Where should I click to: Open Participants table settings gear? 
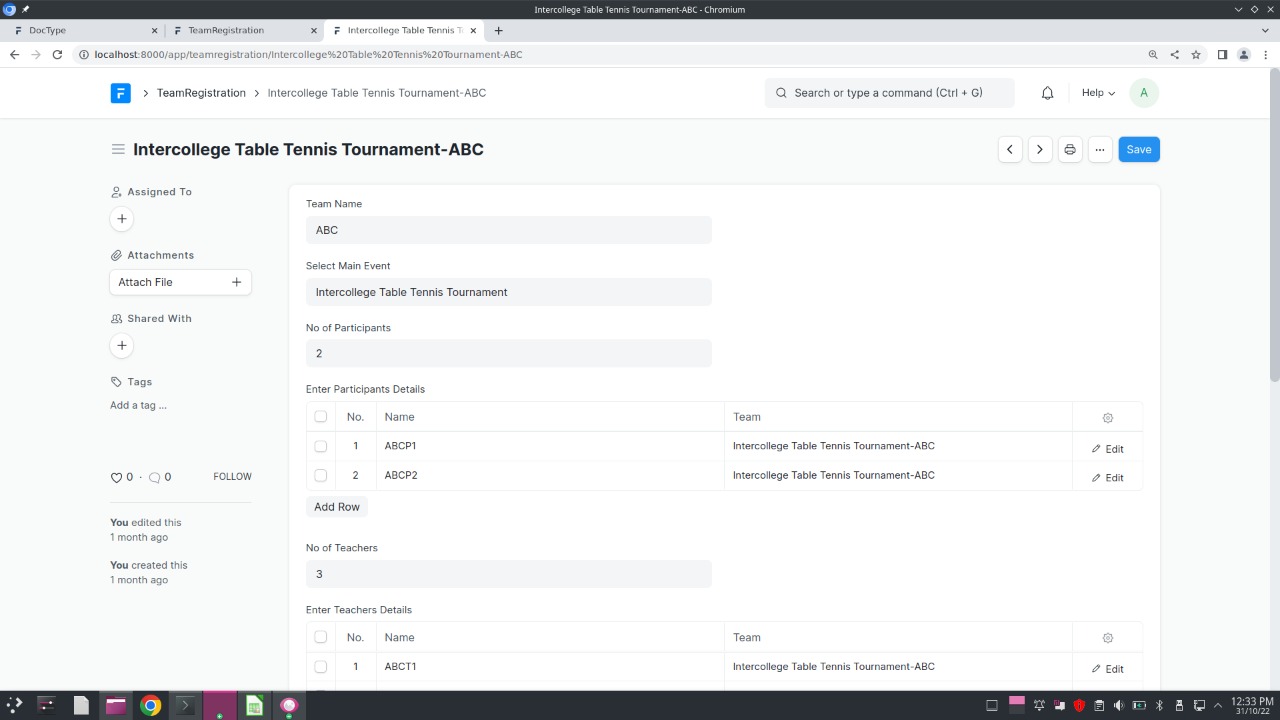pos(1107,418)
